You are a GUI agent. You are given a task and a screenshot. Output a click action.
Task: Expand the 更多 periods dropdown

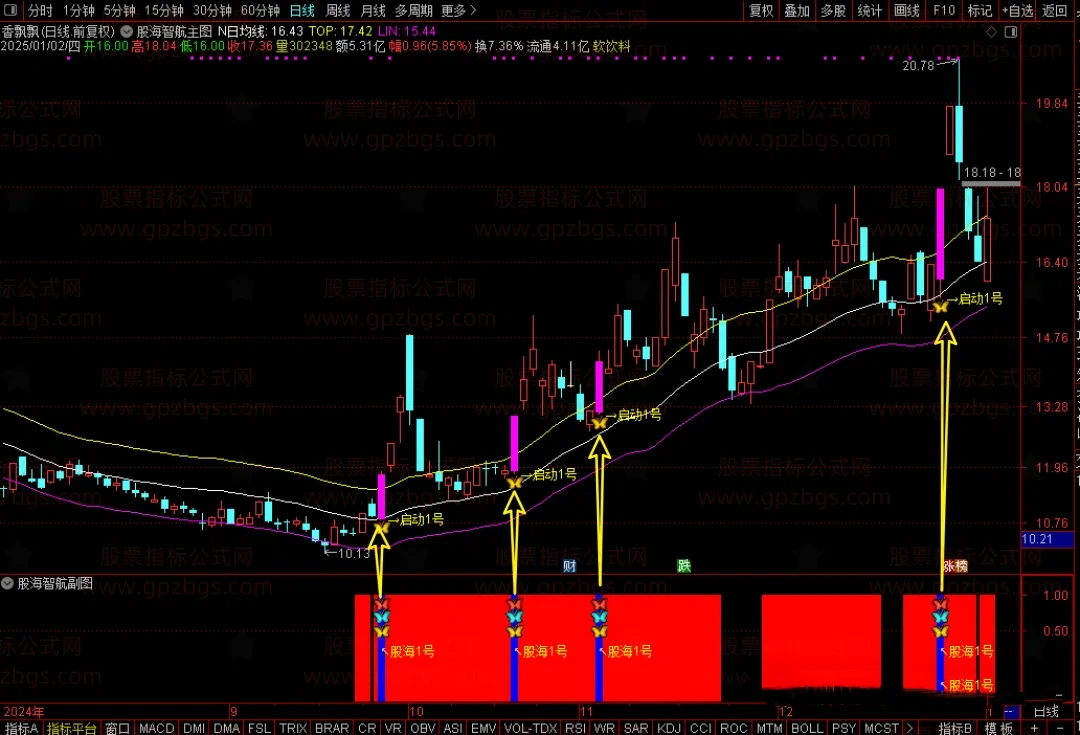click(458, 11)
